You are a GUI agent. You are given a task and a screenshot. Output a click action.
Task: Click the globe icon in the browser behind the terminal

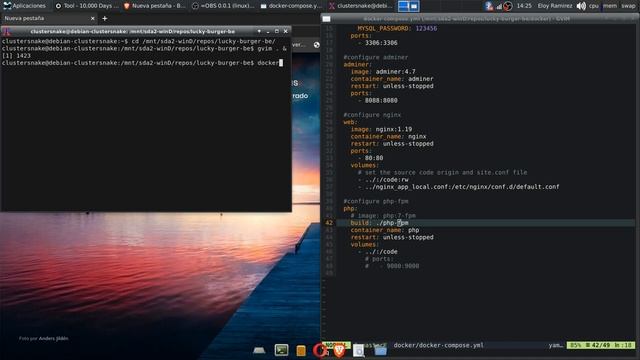pyautogui.click(x=316, y=45)
